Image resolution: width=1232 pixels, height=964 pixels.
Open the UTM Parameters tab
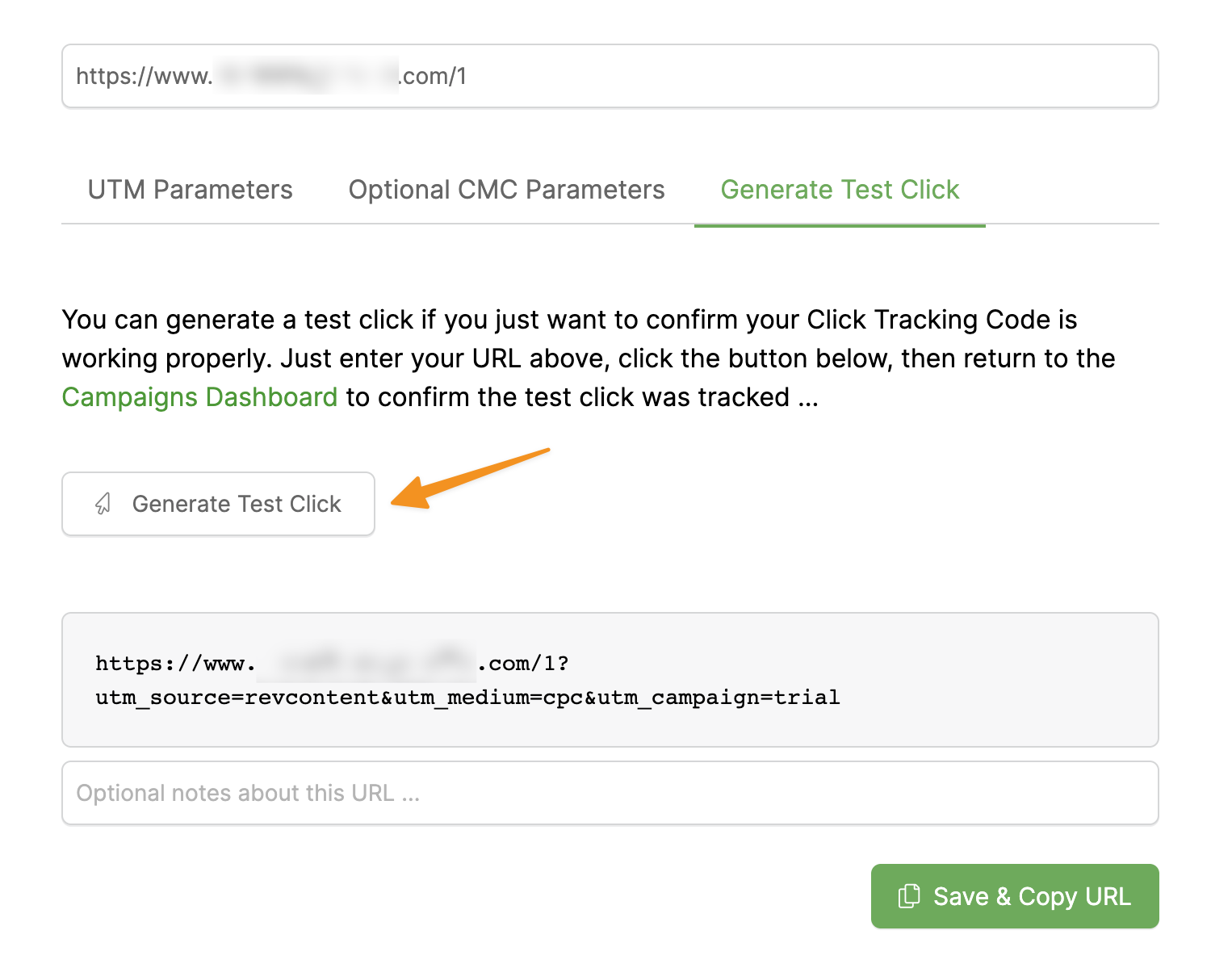(190, 190)
